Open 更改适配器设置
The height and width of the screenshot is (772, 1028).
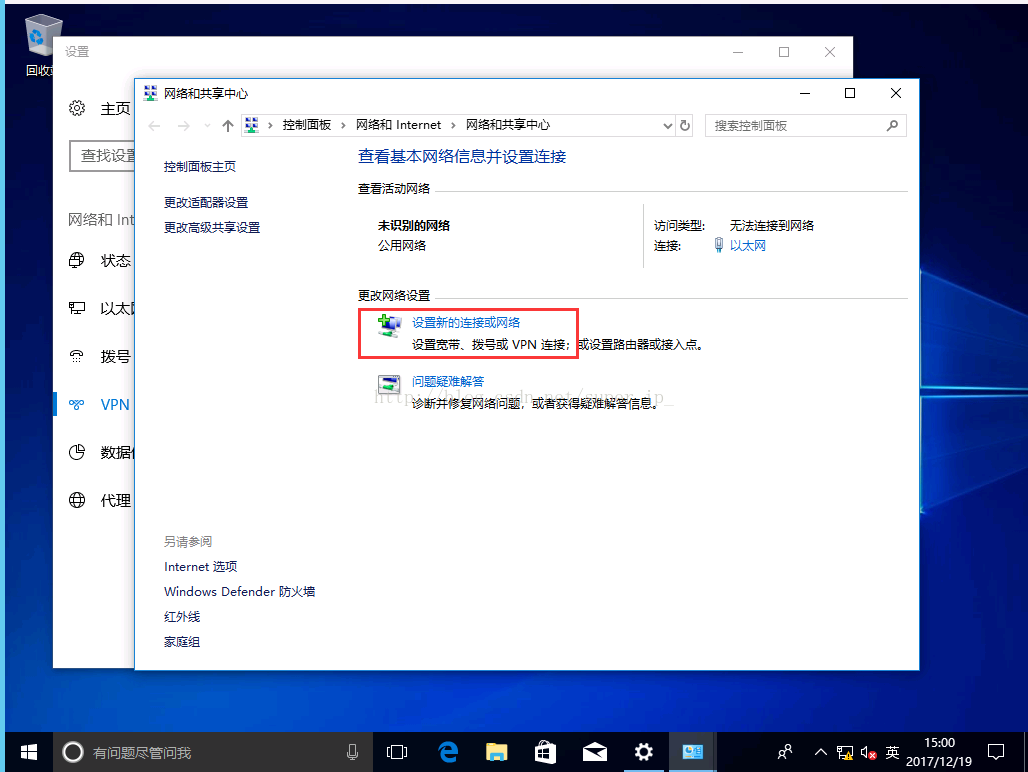coord(206,203)
